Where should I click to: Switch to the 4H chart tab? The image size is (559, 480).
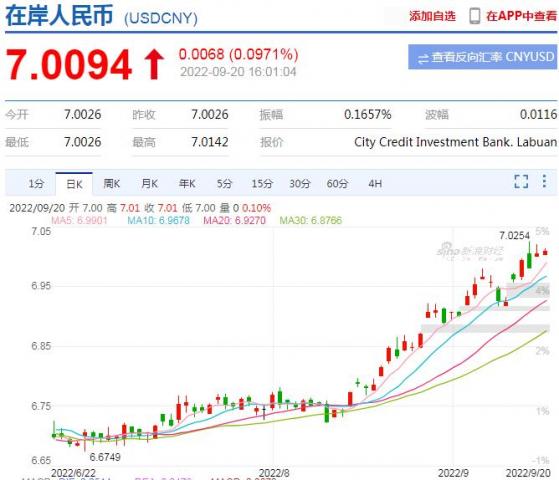[375, 184]
